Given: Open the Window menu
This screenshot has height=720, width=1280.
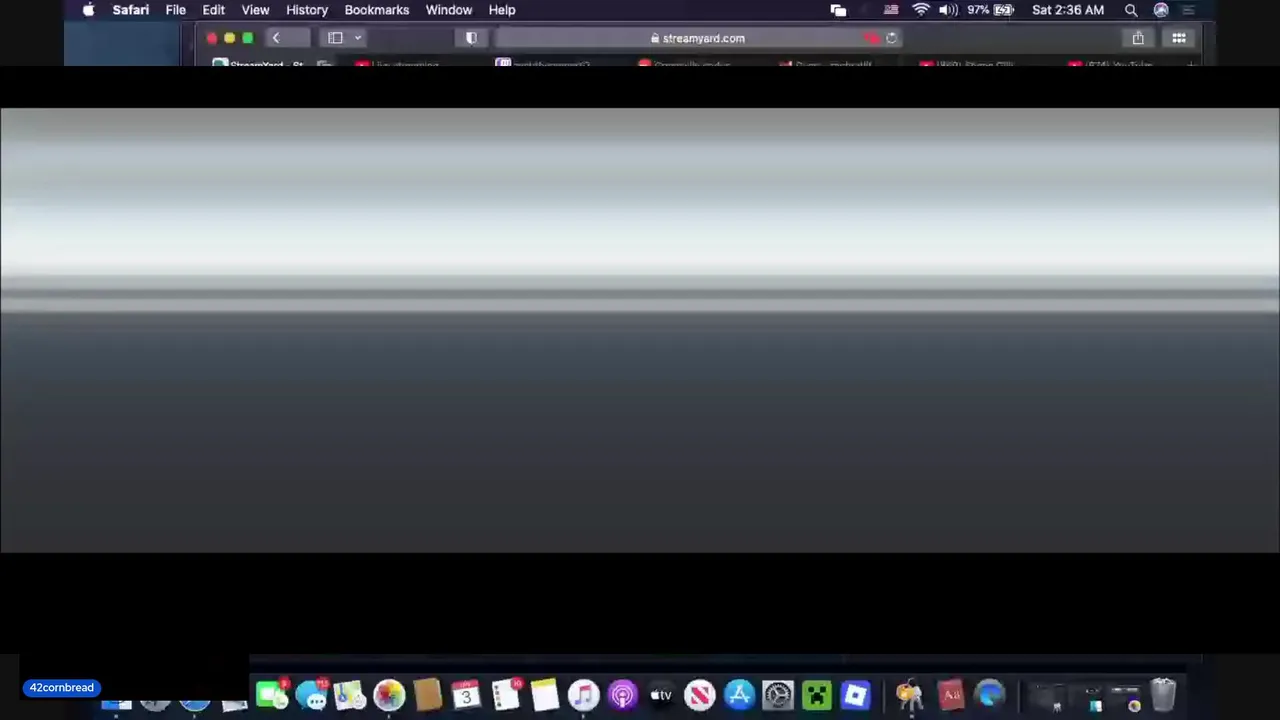Looking at the screenshot, I should 449,10.
